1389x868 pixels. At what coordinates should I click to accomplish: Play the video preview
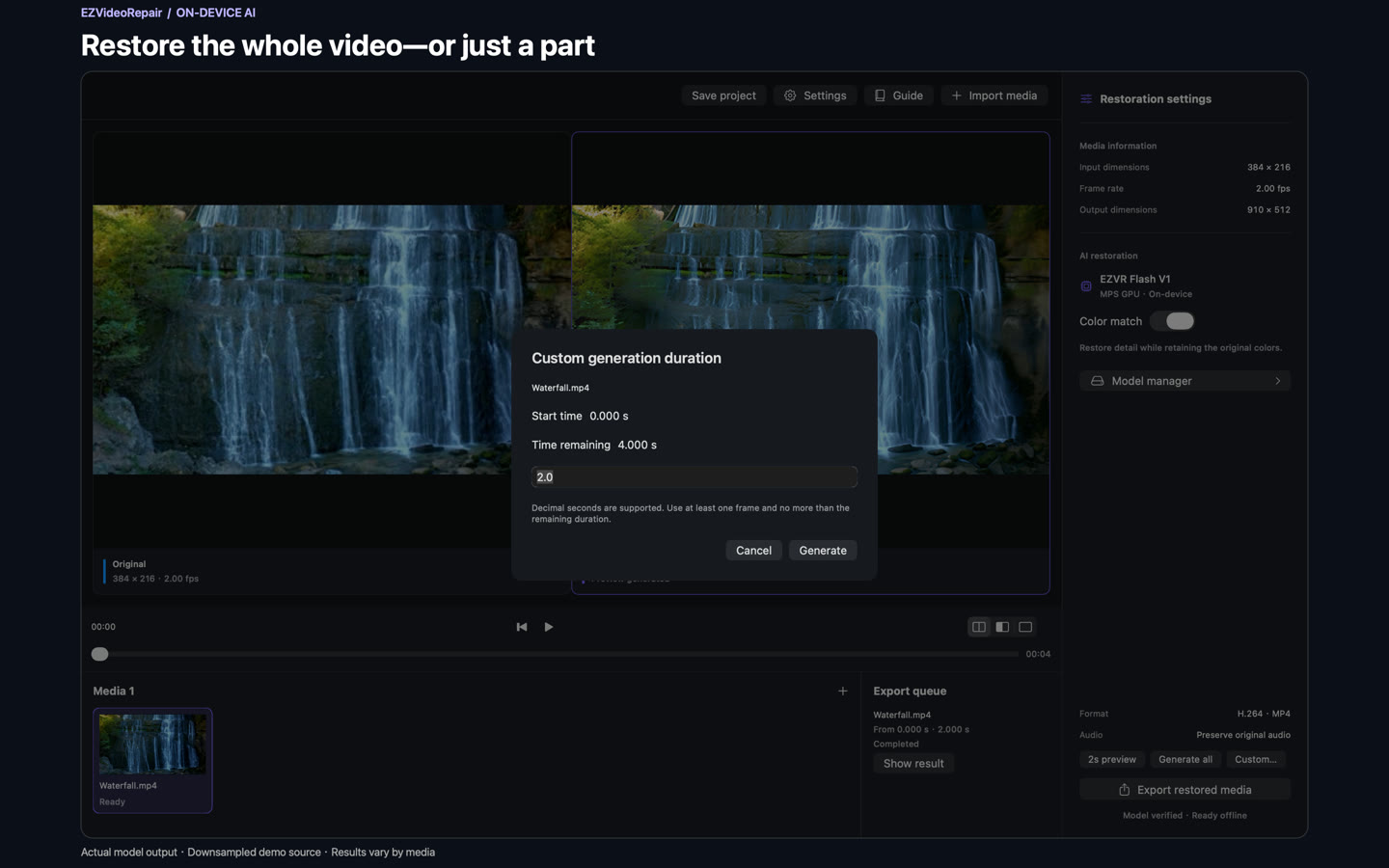(x=549, y=627)
